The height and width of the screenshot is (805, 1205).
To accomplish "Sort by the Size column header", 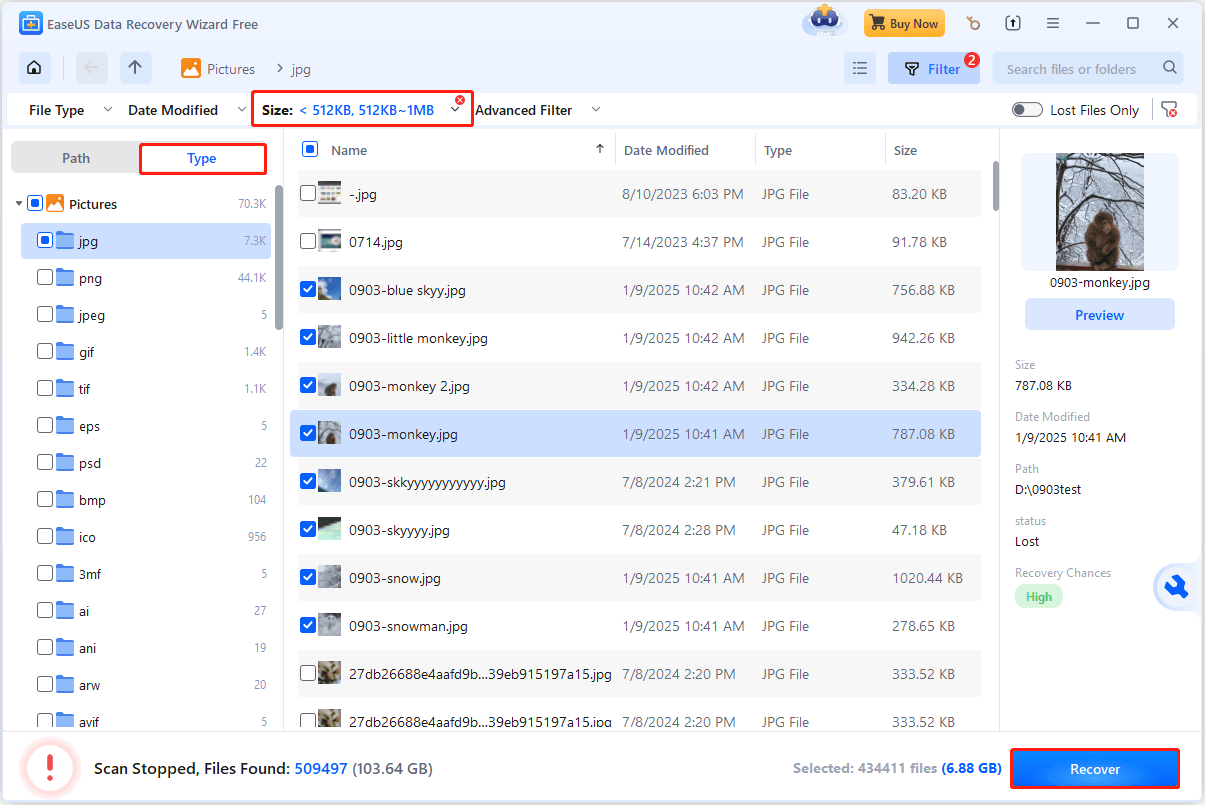I will coord(905,150).
